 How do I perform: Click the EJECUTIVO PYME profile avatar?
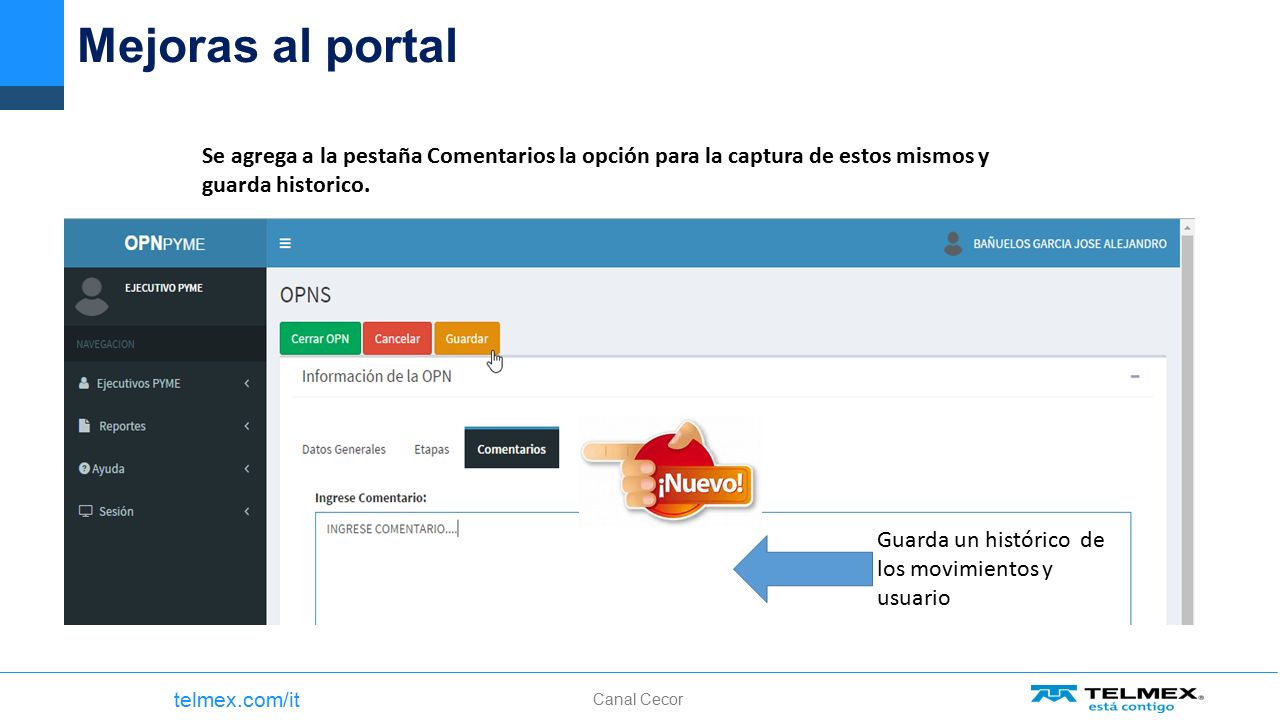[92, 296]
